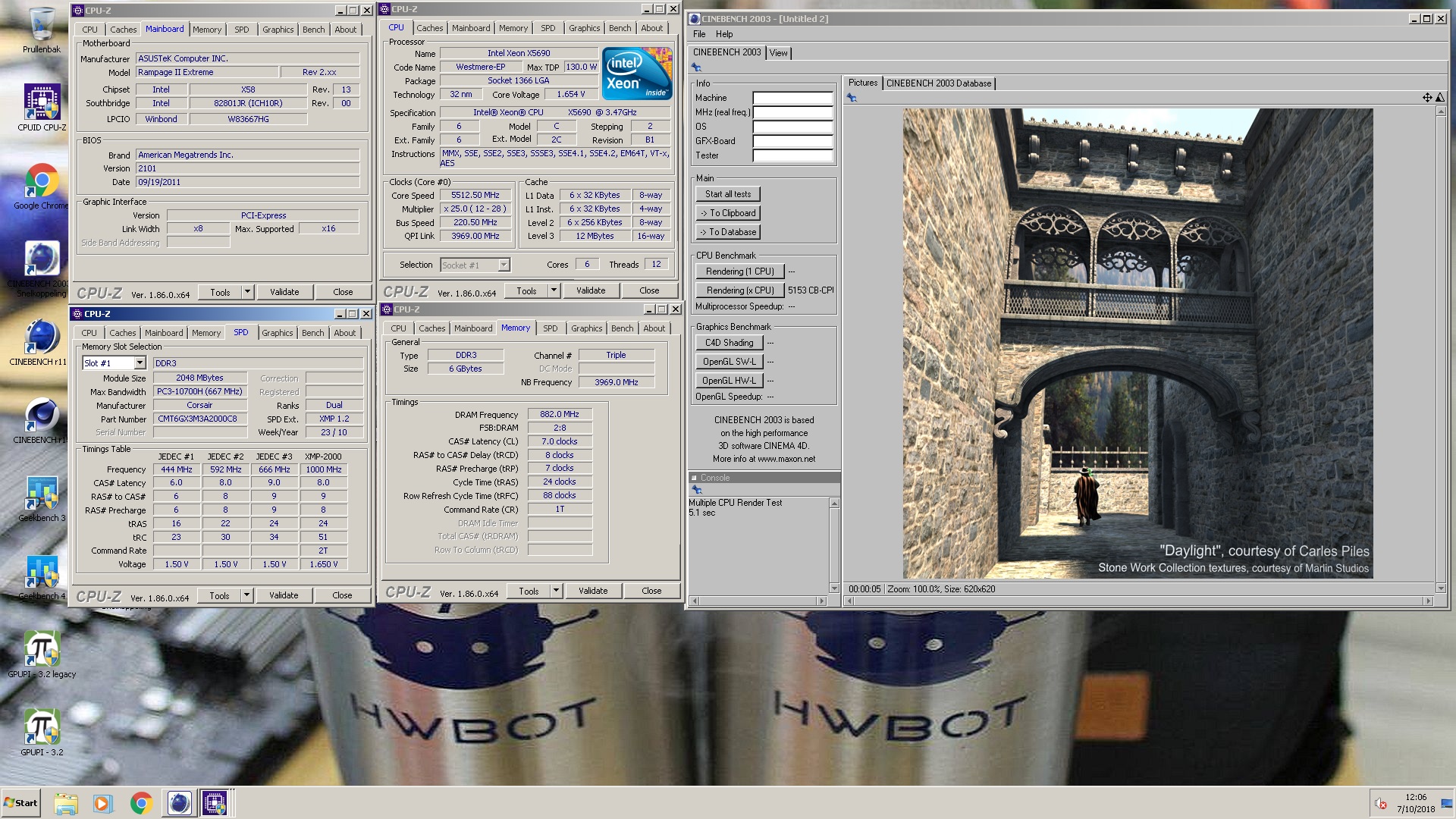Open About tab in CPU tab window
The width and height of the screenshot is (1456, 819).
pos(652,28)
